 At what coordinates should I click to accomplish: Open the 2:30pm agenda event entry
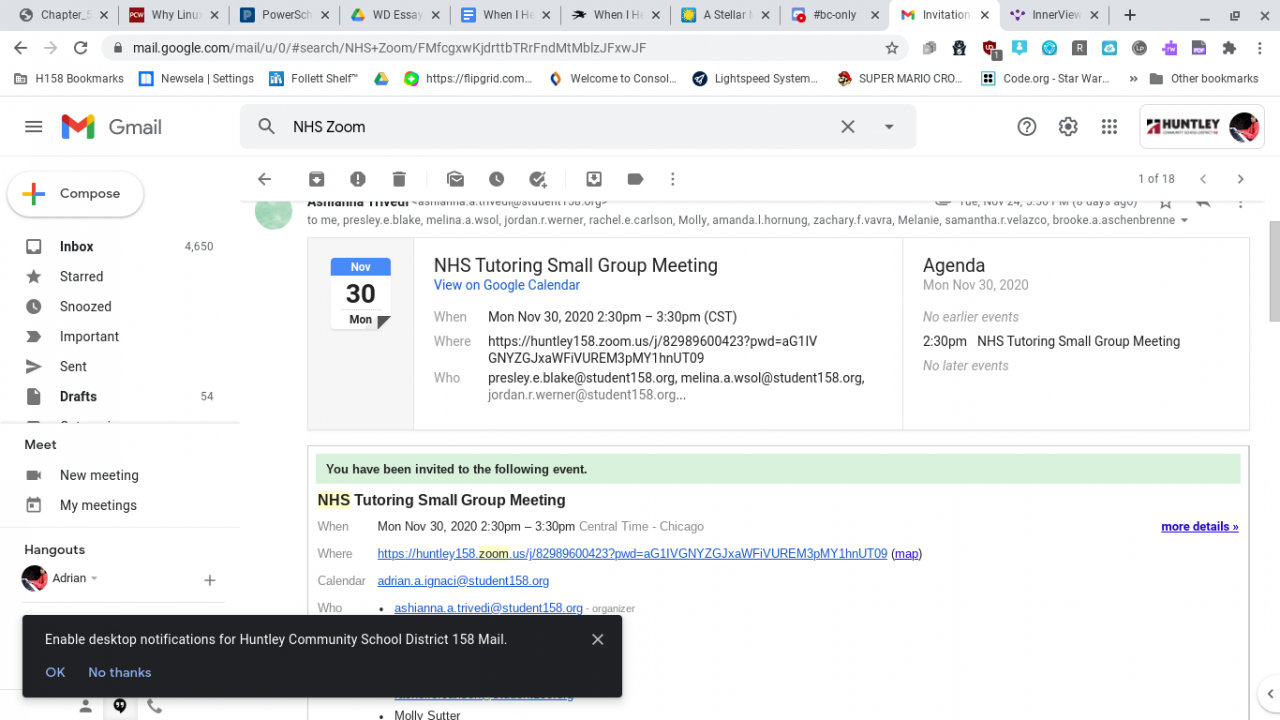[x=1051, y=341]
